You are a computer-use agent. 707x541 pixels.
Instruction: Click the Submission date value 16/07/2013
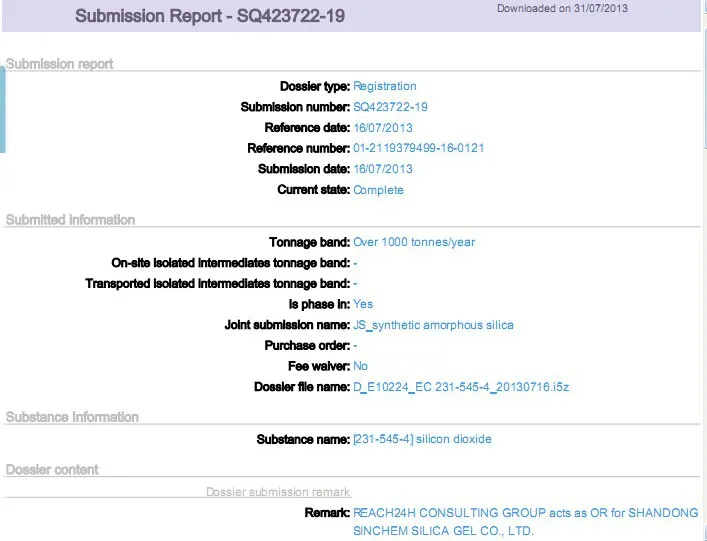pyautogui.click(x=382, y=169)
